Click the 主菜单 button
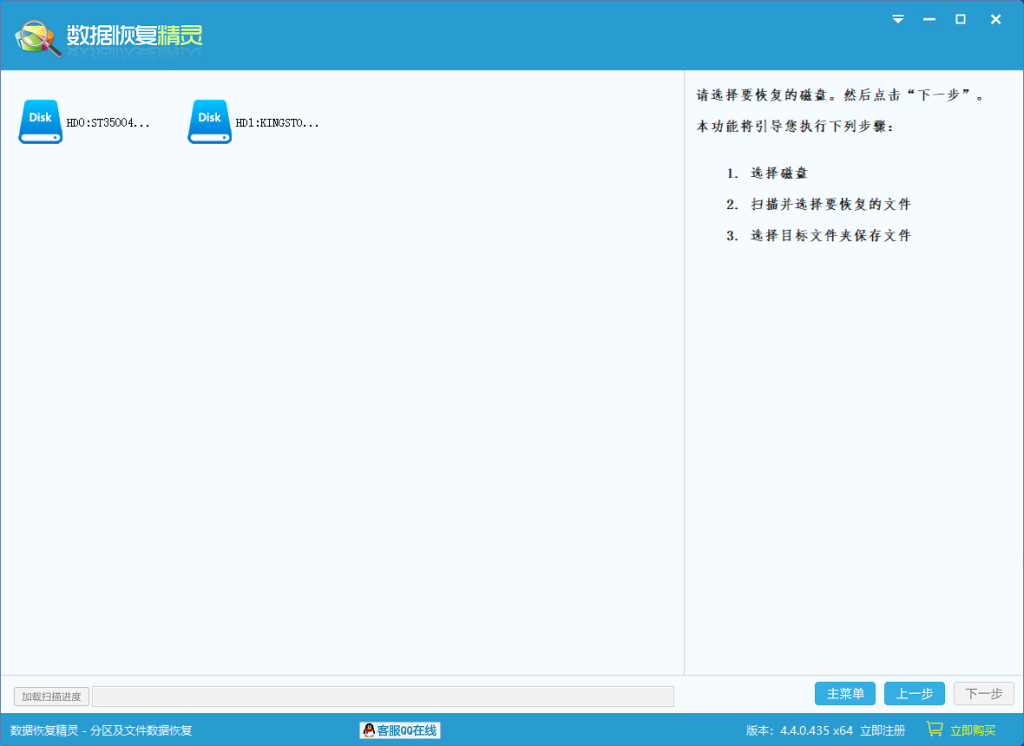1024x746 pixels. [845, 694]
